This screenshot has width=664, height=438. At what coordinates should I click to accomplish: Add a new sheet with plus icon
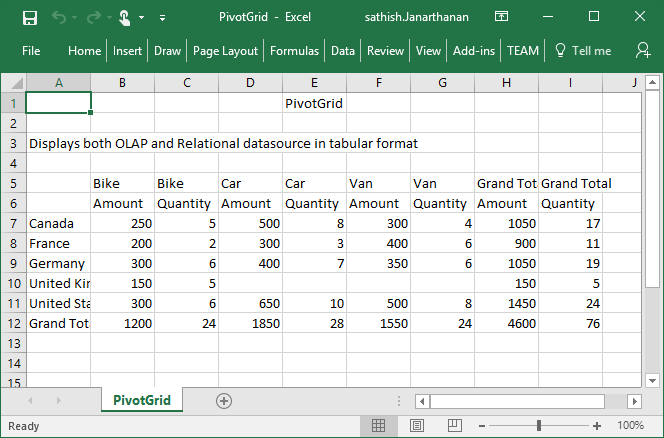tap(224, 400)
